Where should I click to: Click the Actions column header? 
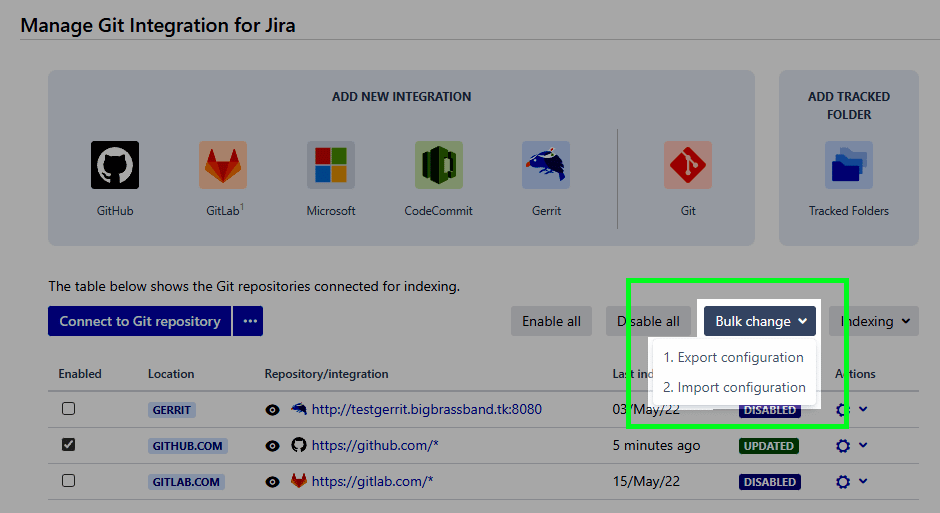click(855, 373)
